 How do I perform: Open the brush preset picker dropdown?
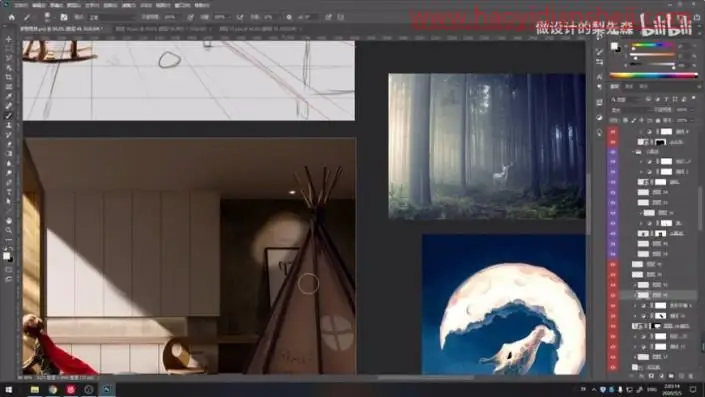(x=49, y=17)
